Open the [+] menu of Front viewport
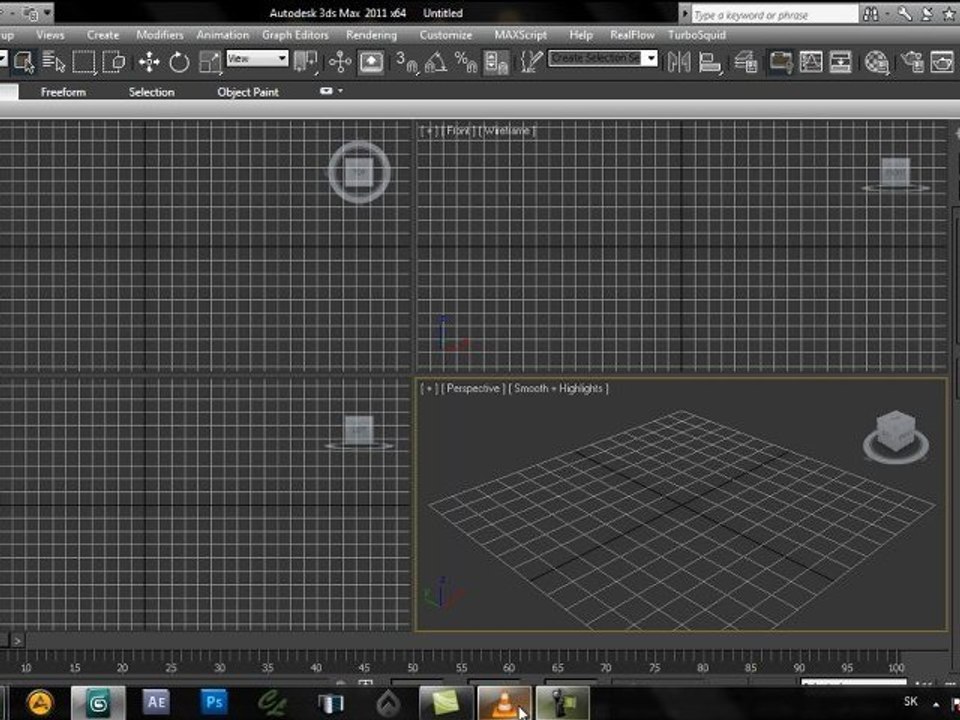This screenshot has width=960, height=720. tap(429, 130)
